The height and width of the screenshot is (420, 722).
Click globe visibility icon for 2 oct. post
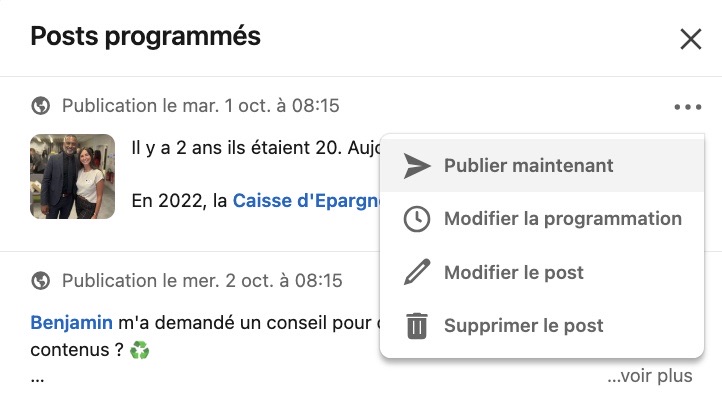point(41,280)
